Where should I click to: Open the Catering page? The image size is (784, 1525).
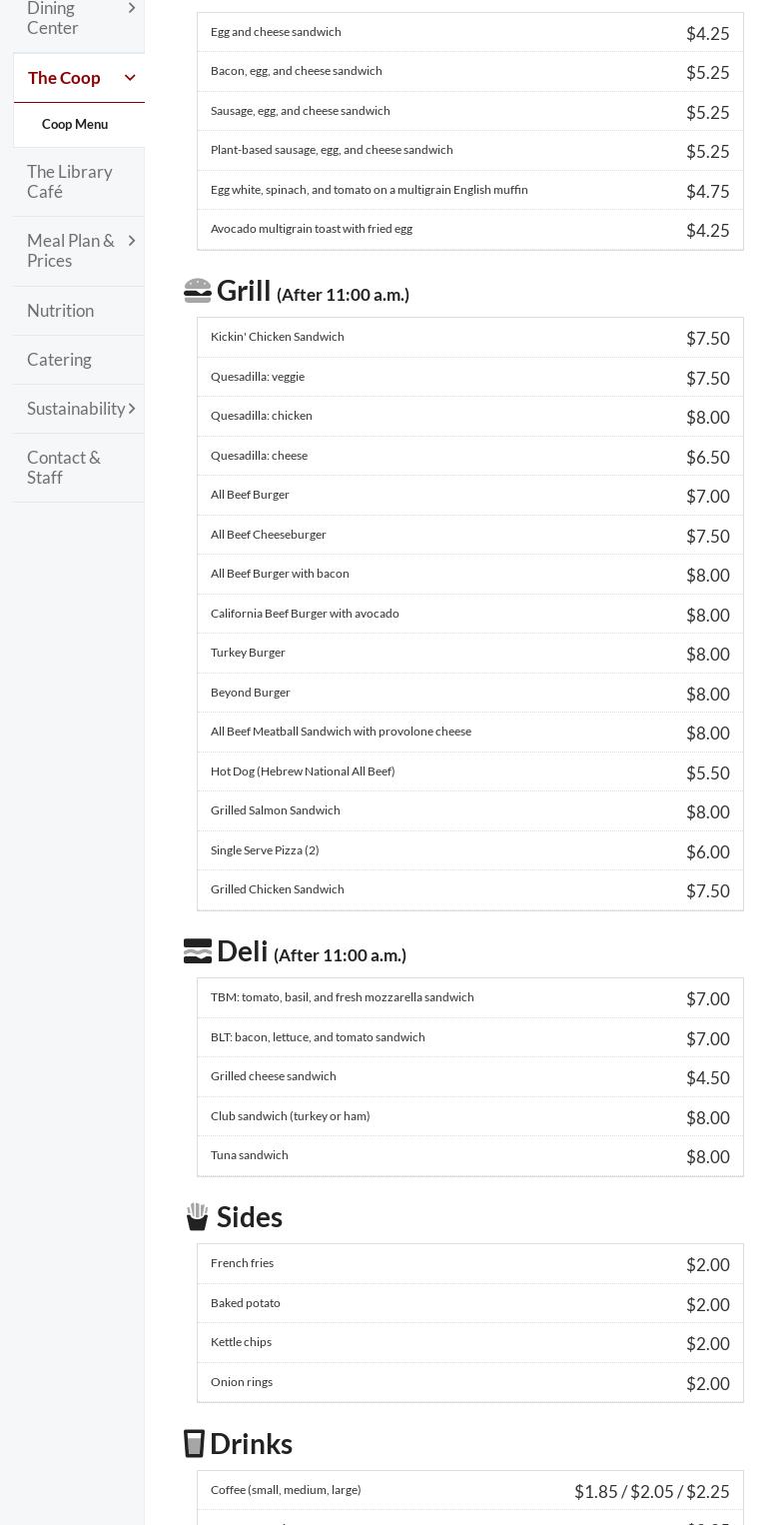pyautogui.click(x=59, y=360)
